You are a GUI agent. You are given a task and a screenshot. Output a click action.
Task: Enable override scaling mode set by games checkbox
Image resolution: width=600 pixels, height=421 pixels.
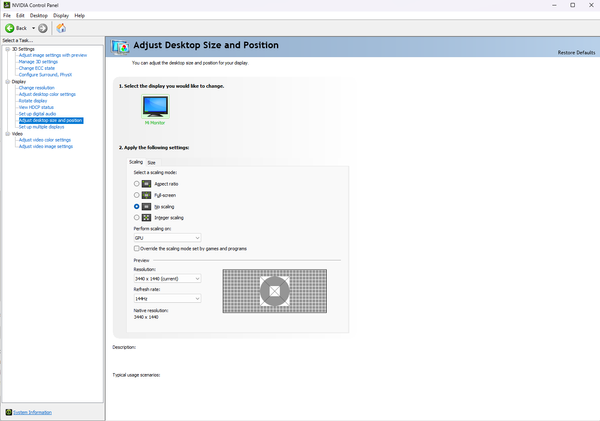(136, 247)
